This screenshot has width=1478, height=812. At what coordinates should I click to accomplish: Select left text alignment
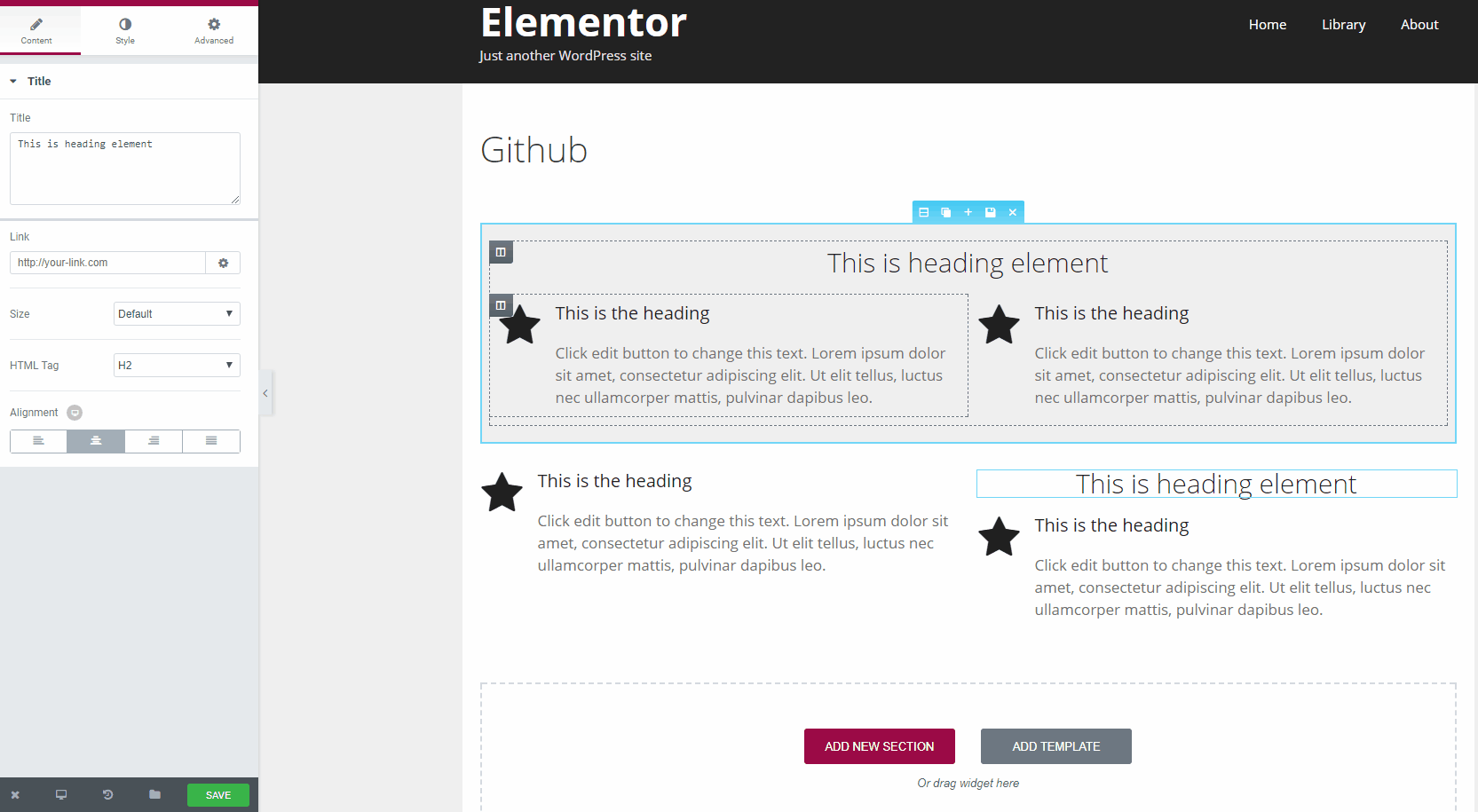tap(37, 441)
